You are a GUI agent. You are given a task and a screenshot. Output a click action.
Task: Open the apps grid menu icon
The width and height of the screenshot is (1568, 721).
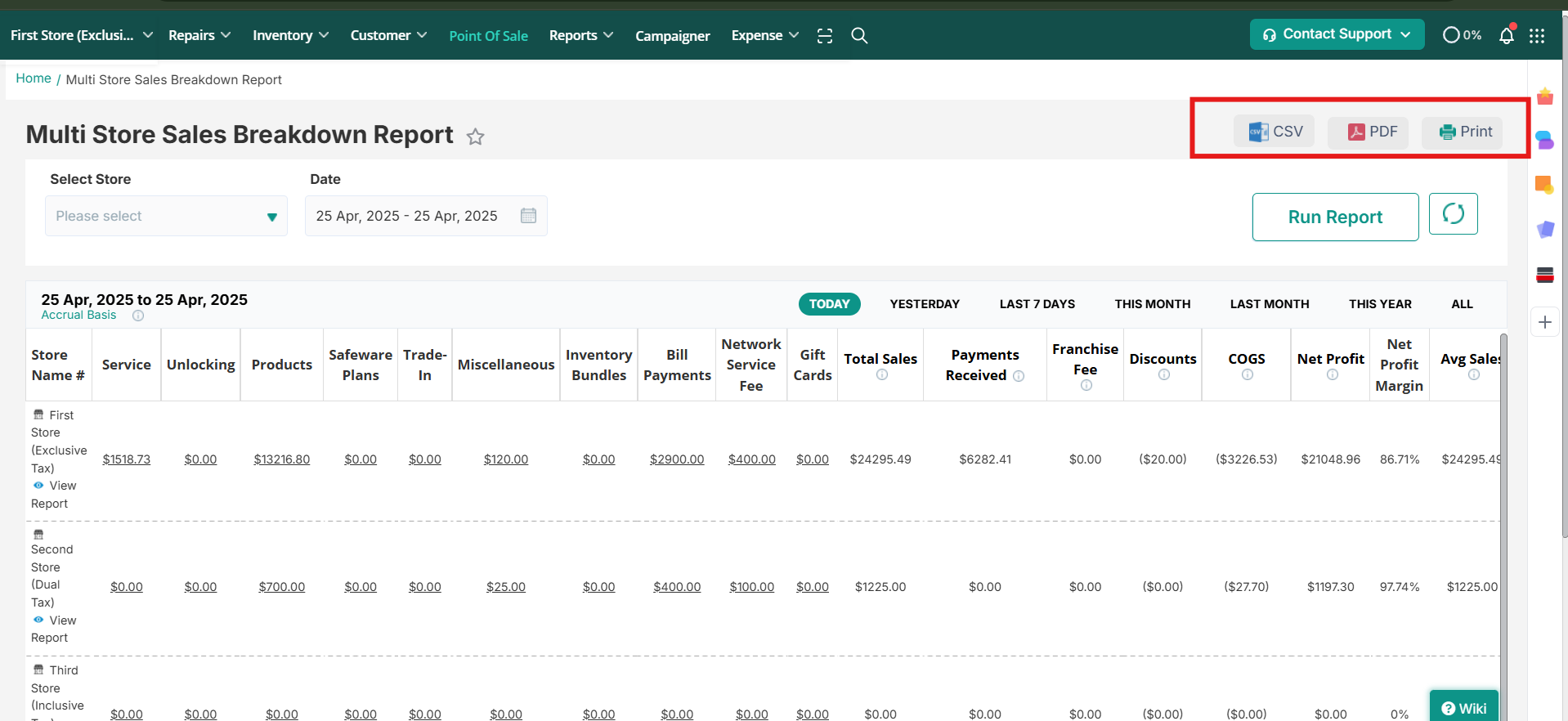click(x=1537, y=36)
